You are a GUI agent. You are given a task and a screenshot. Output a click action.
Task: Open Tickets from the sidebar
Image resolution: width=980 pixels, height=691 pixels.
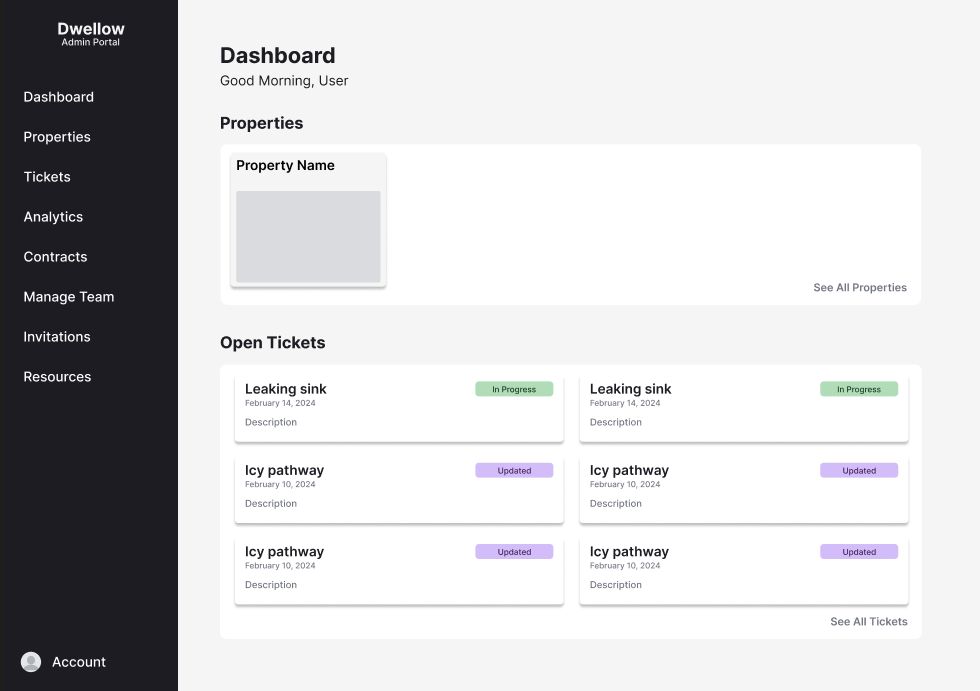click(47, 177)
